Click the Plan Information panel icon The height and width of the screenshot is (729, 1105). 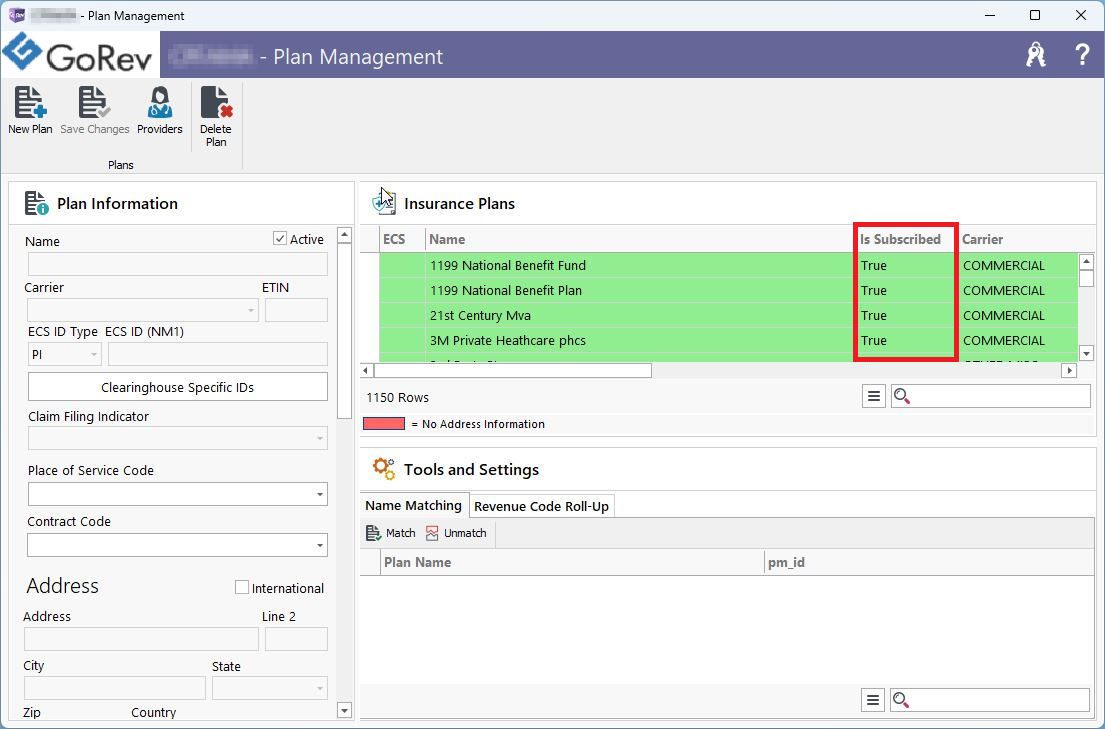[x=37, y=203]
